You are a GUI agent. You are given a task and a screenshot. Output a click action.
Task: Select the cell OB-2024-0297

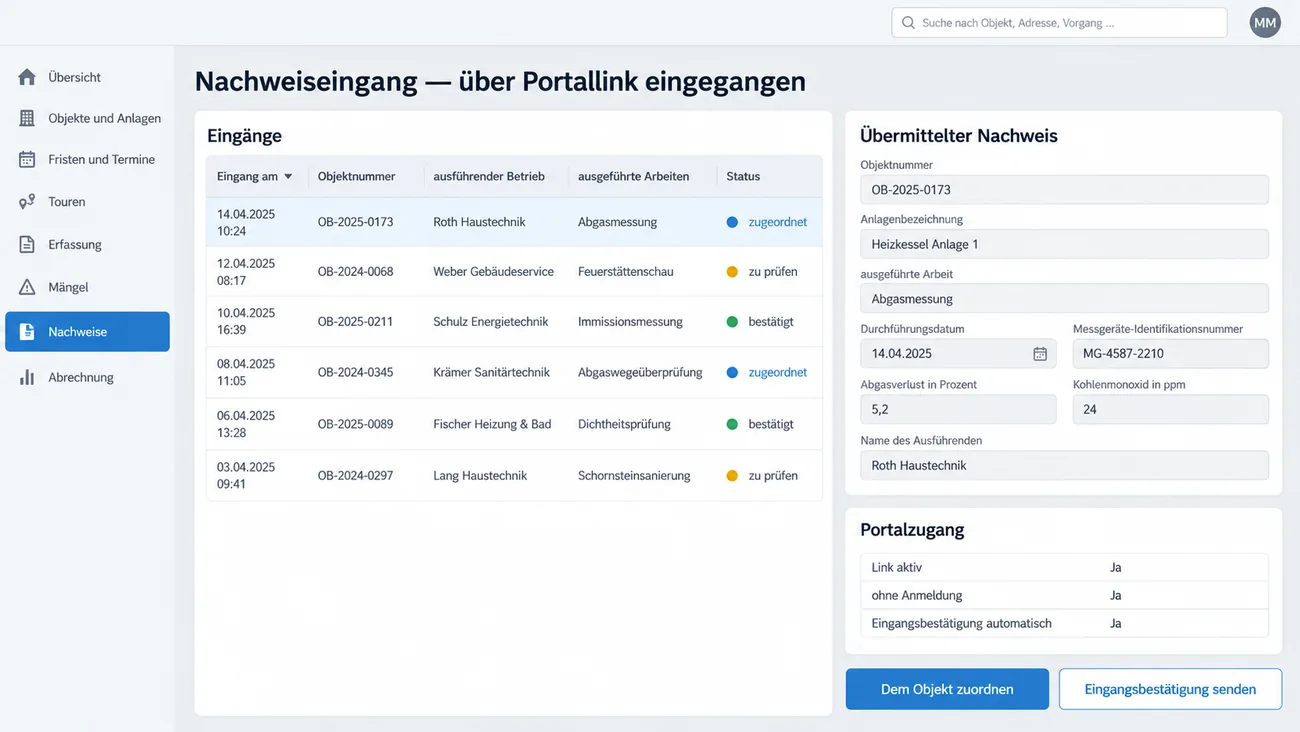click(x=355, y=476)
